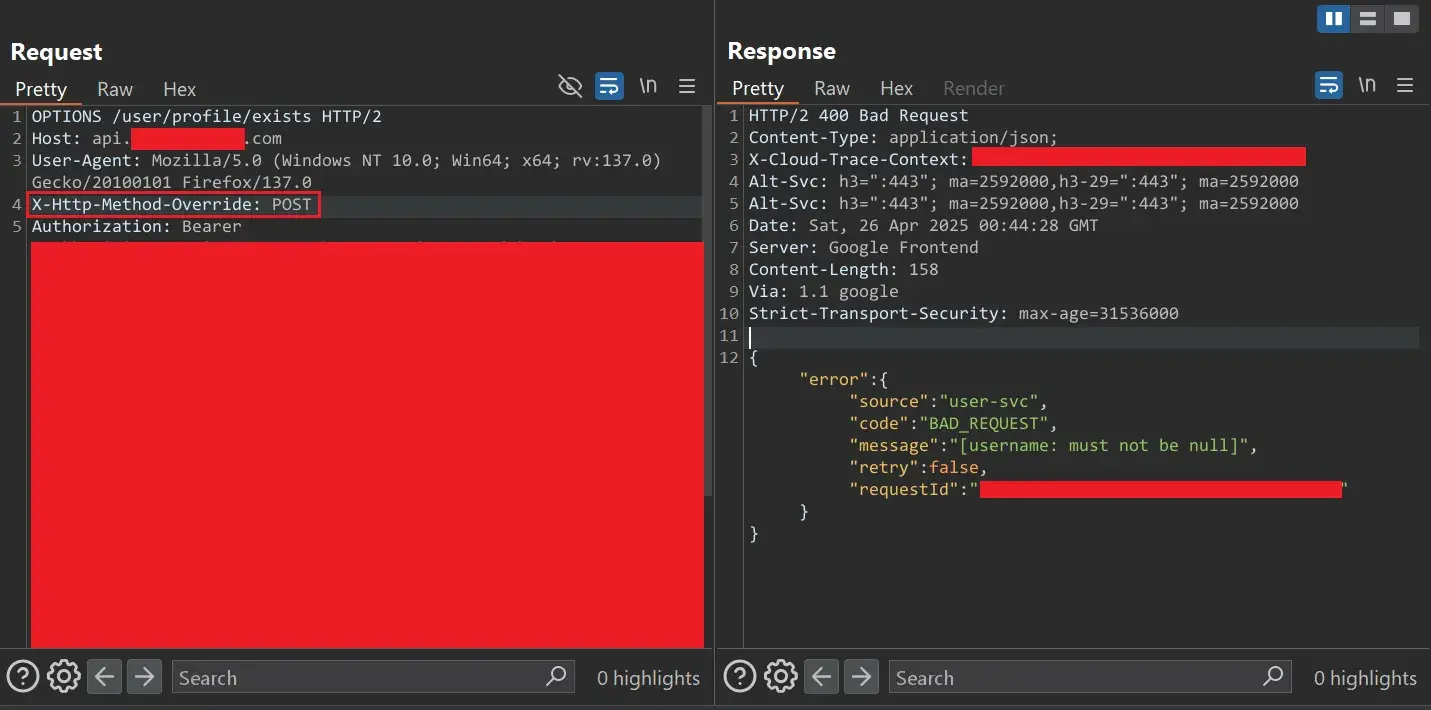
Task: Select the combined tabbed layout icon
Action: [1402, 19]
